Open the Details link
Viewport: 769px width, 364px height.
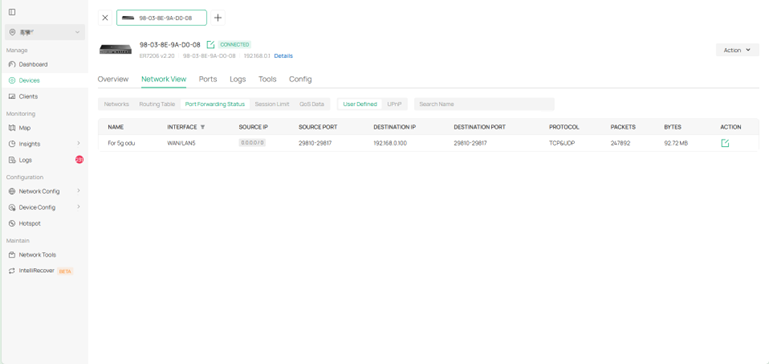[x=283, y=56]
